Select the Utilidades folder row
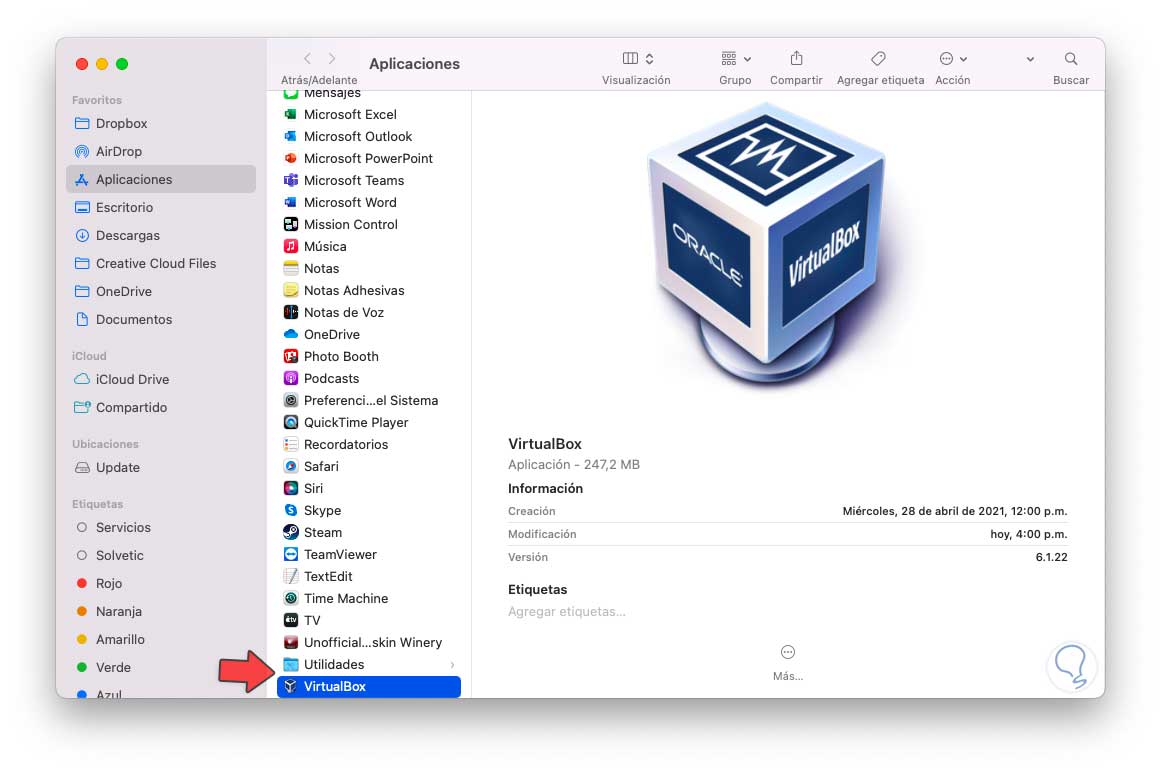 369,665
